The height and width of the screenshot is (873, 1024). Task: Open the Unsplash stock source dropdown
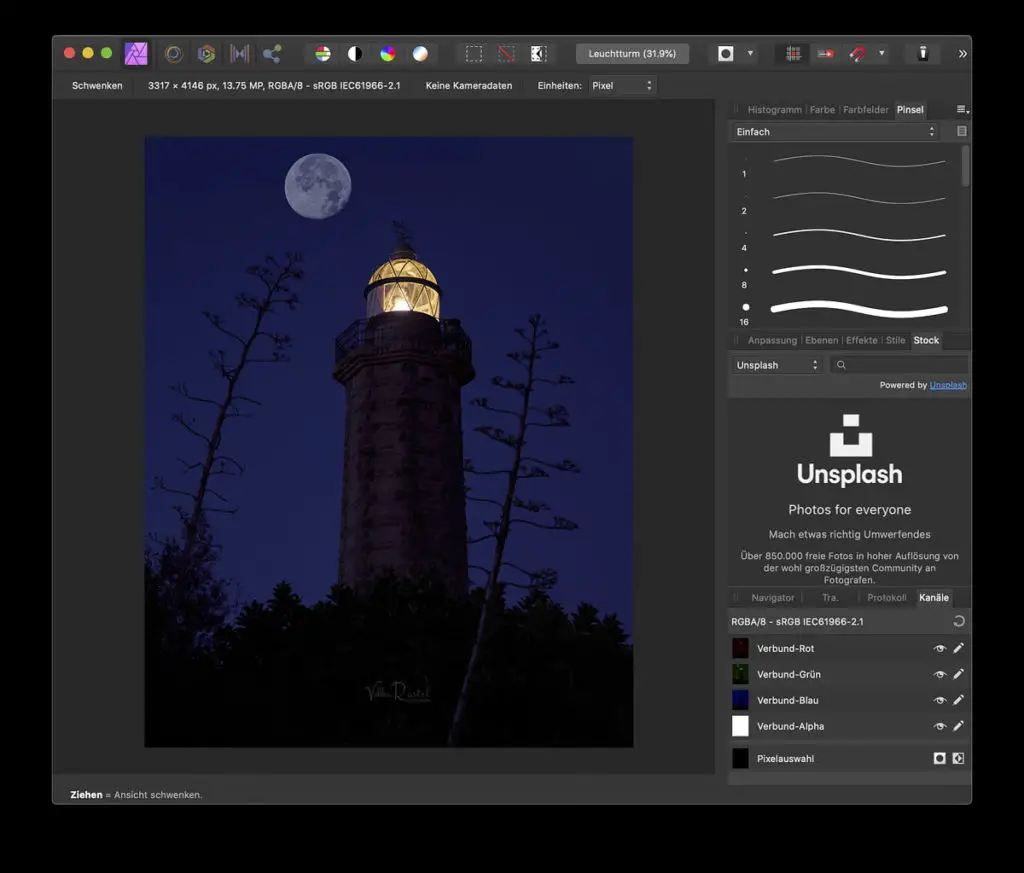(x=776, y=365)
